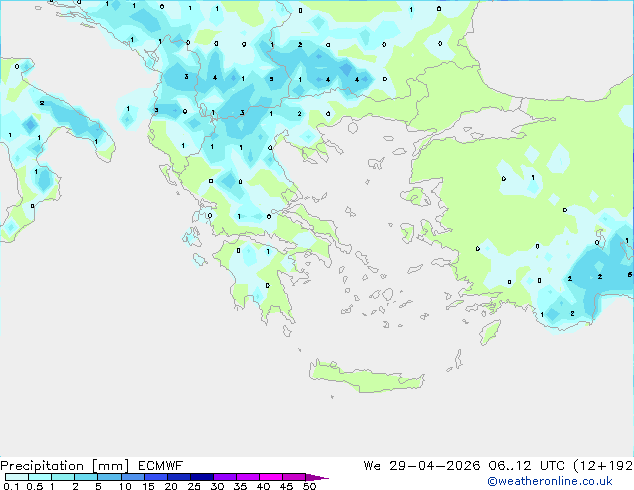Pick the 10–15 mm legend color swatch
Viewport: 634px width, 490px height.
pos(133,477)
